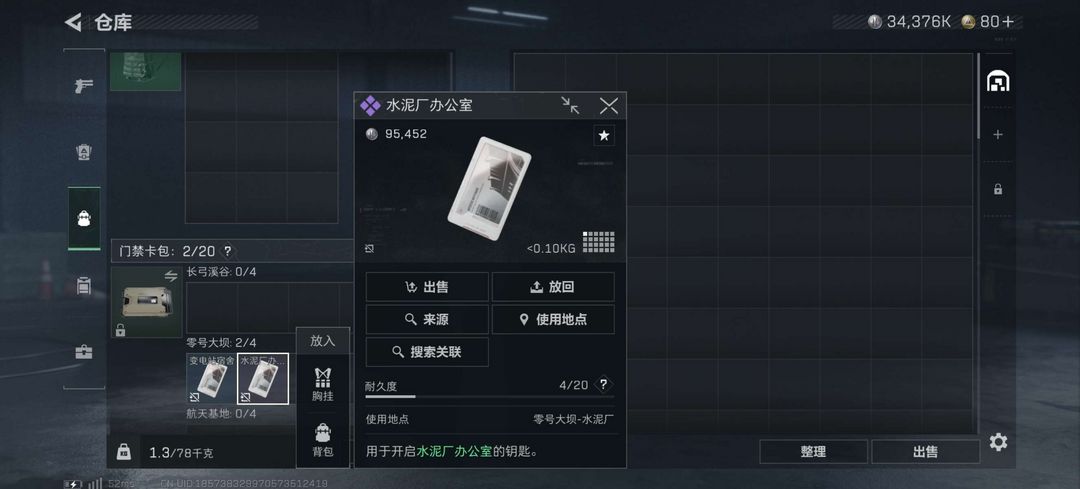The image size is (1080, 489).
Task: Add a new storage page with plus icon
Action: tap(998, 135)
